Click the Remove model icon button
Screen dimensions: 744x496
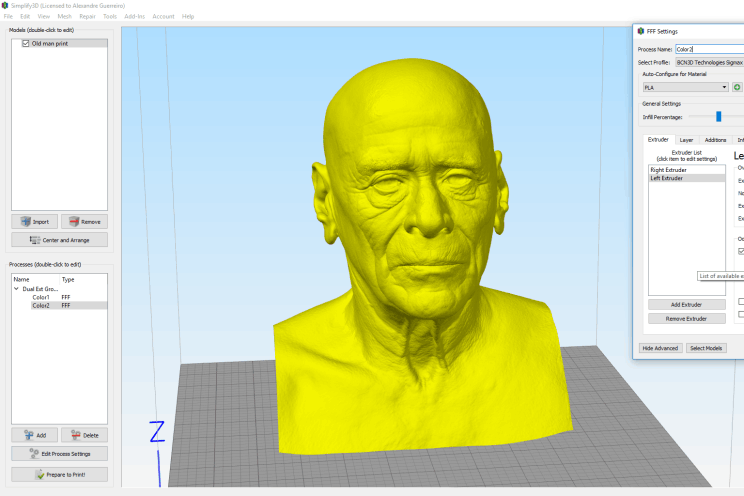pos(84,221)
